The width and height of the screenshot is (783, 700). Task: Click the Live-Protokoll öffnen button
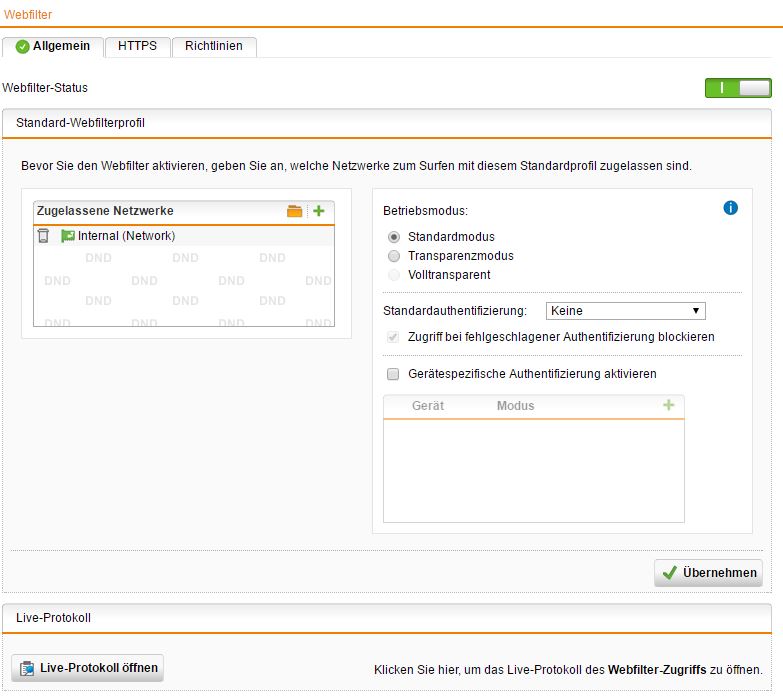[87, 668]
